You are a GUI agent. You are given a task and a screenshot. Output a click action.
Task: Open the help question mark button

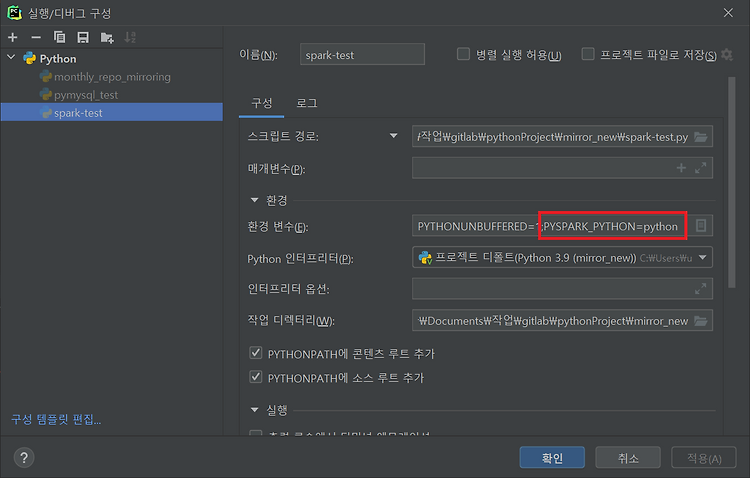[24, 457]
